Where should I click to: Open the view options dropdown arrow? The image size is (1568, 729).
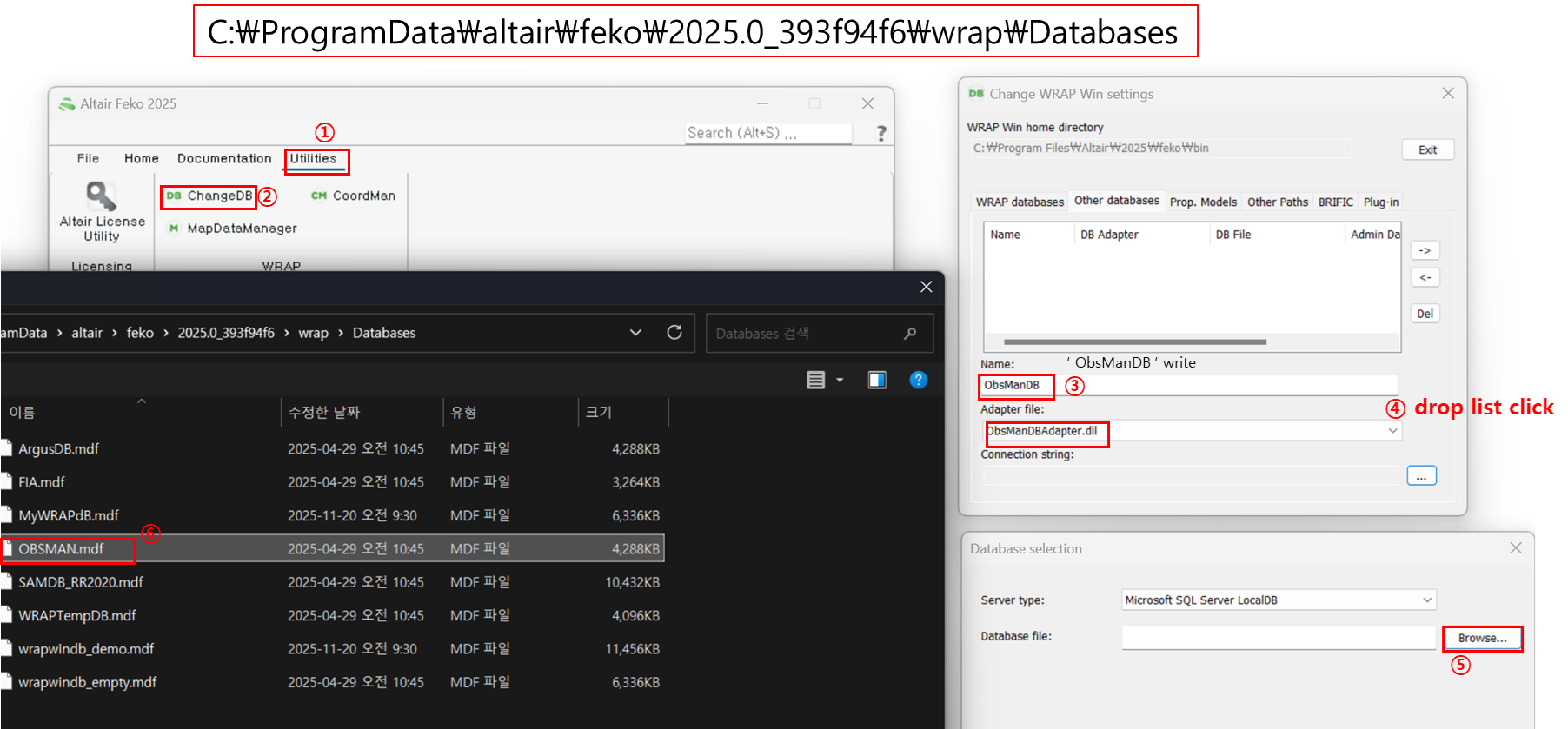840,380
